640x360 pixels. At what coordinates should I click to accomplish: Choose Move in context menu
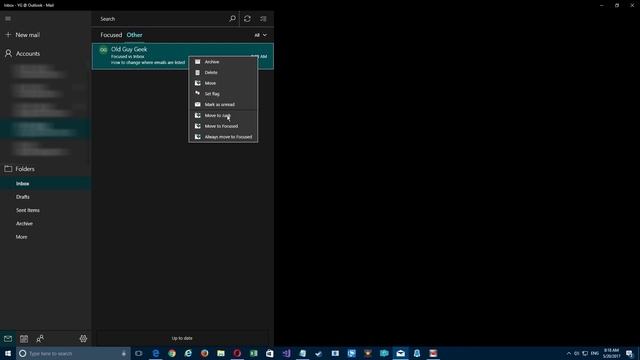(x=223, y=83)
